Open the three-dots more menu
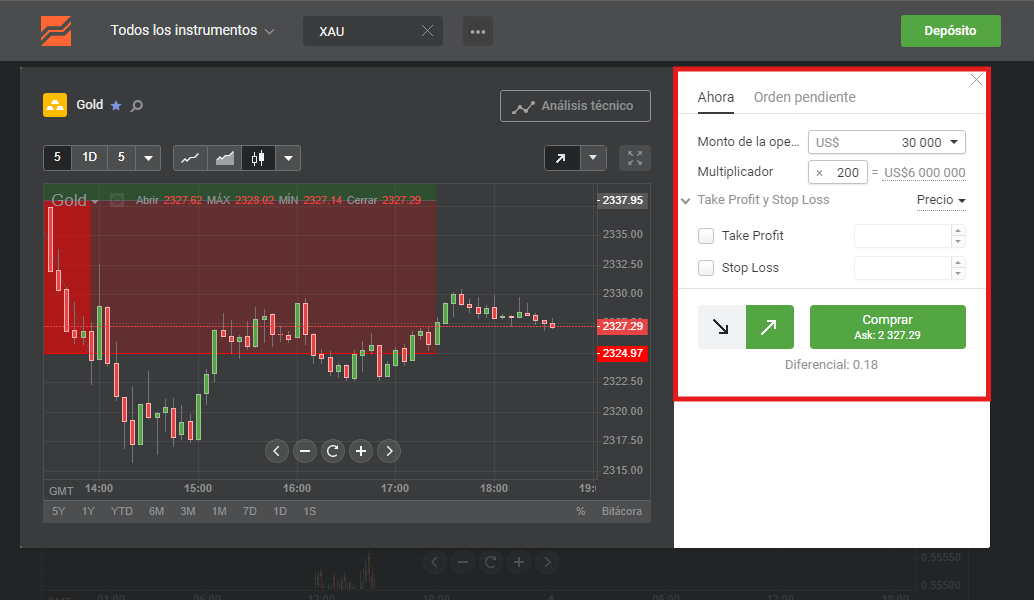This screenshot has height=600, width=1034. tap(478, 31)
